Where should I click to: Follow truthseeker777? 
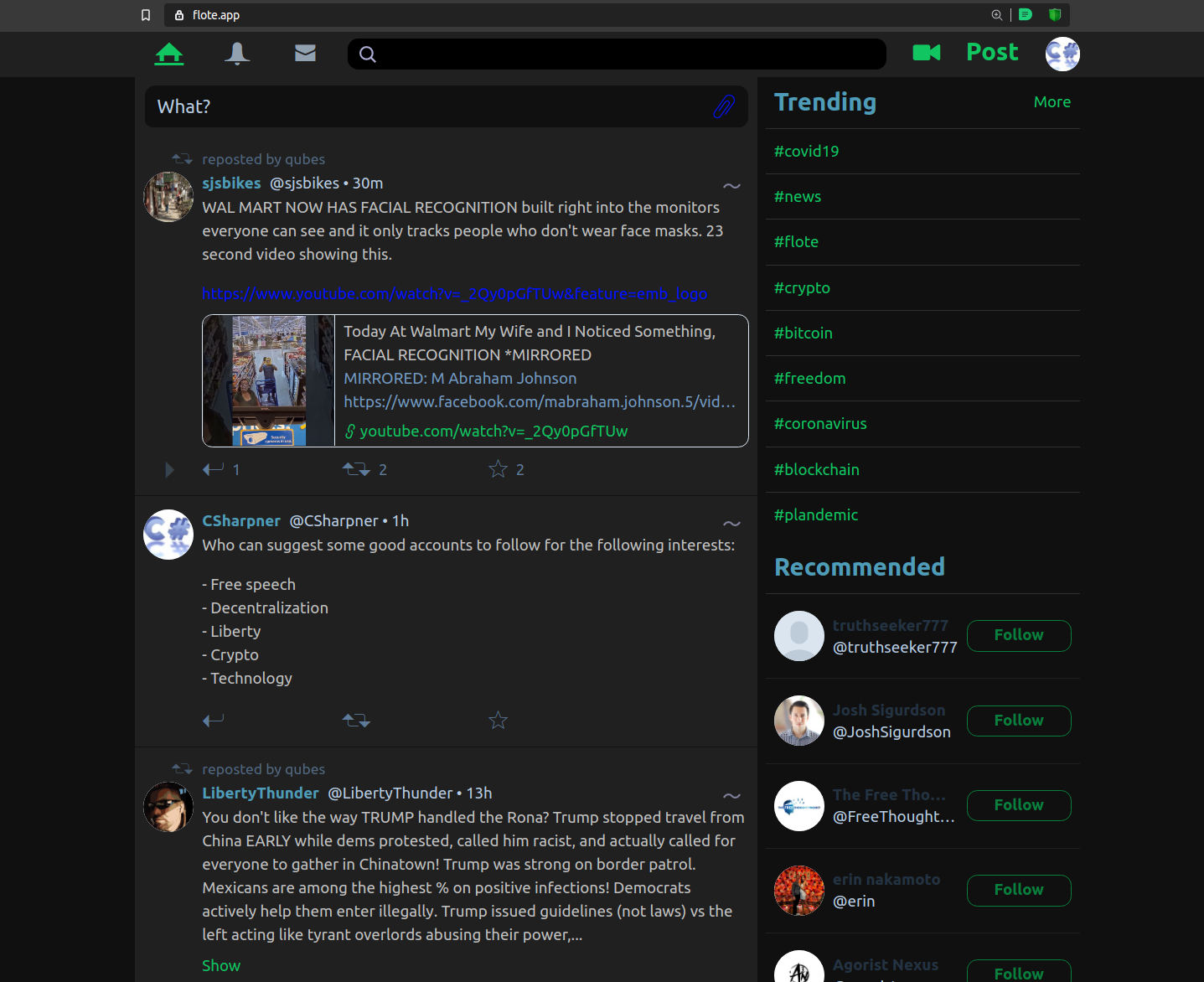[x=1019, y=635]
